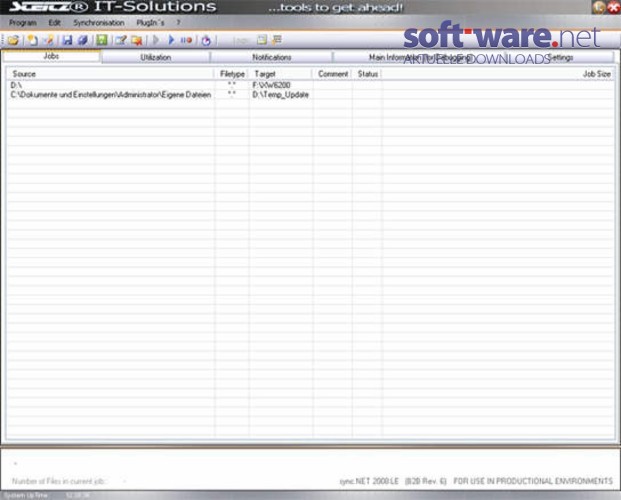The image size is (621, 500).
Task: Sort by the Status column header
Action: 367,74
